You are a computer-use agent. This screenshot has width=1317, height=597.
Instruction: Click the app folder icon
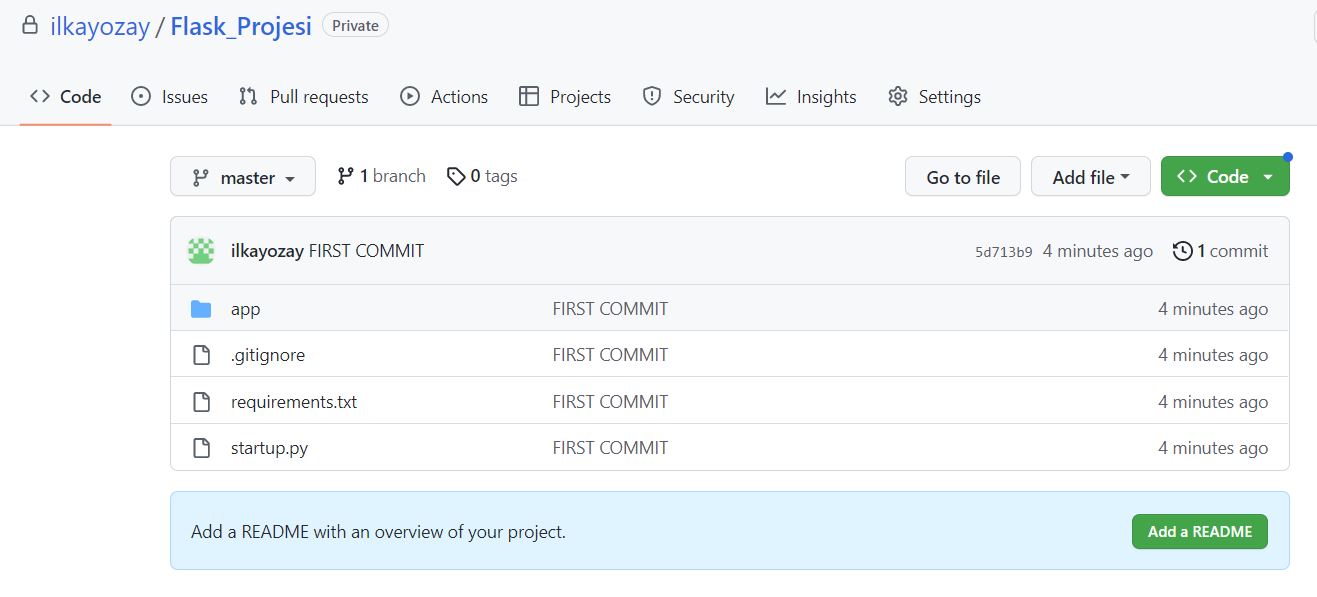[201, 309]
